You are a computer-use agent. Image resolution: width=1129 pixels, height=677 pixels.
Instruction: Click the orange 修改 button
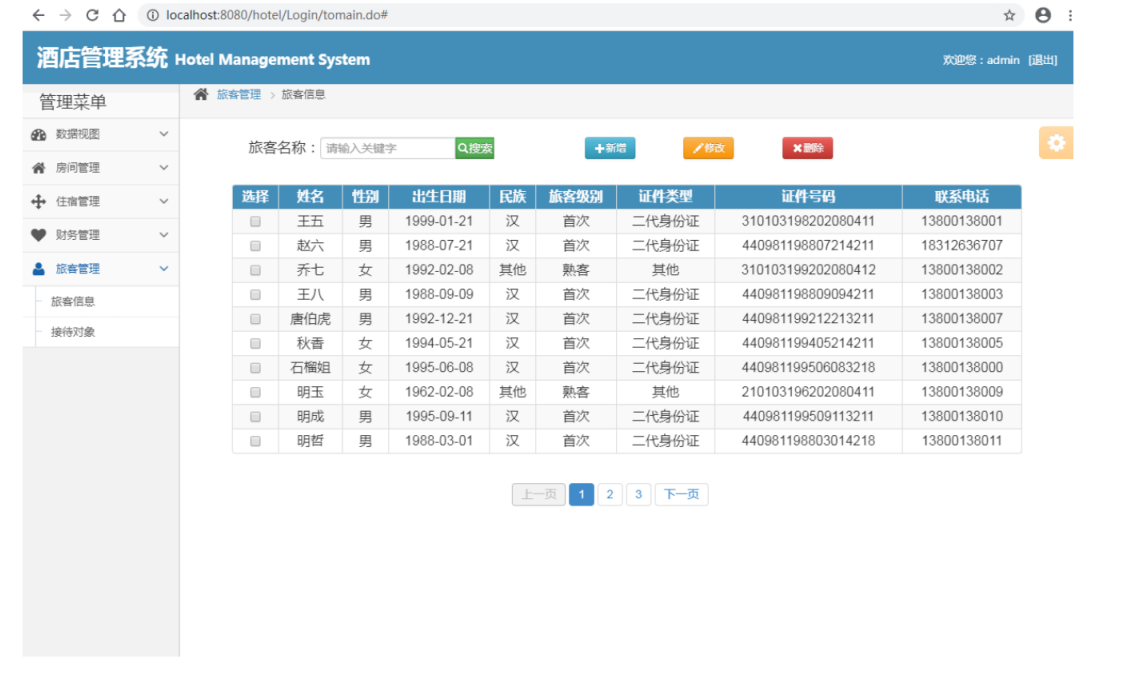click(x=709, y=148)
